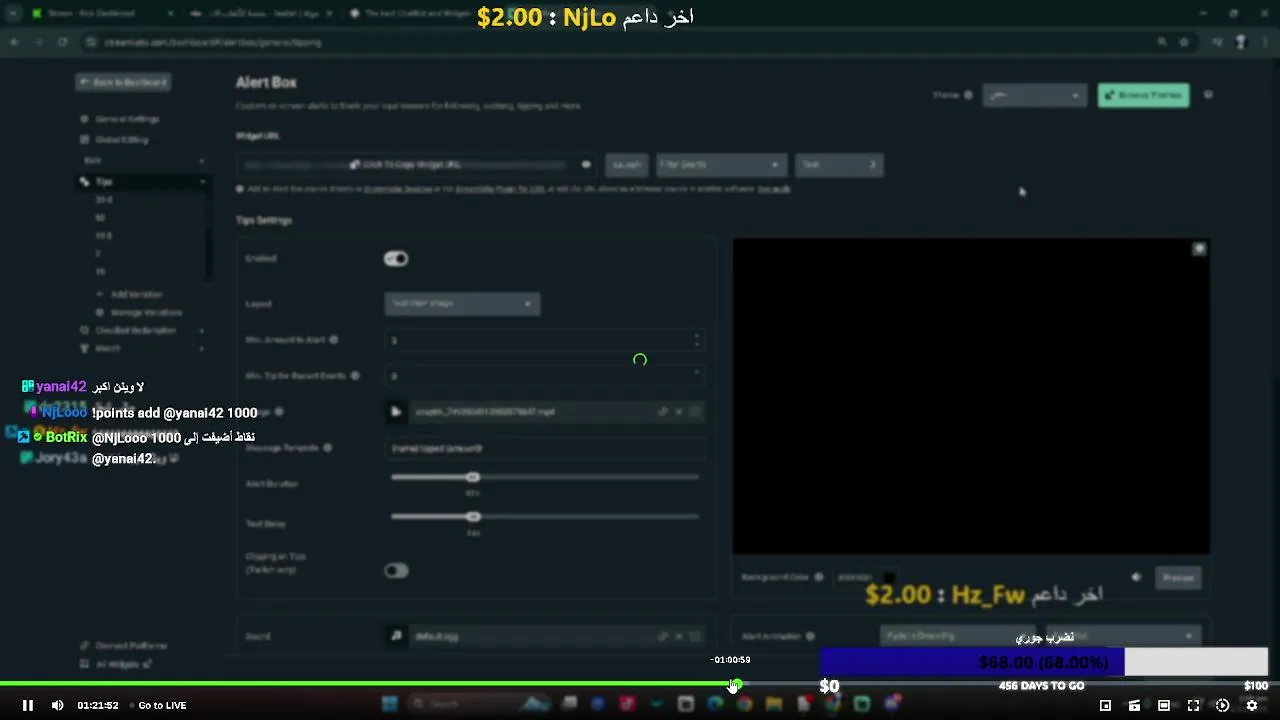The image size is (1280, 720).
Task: Reveal widget URL with eye icon
Action: point(586,165)
